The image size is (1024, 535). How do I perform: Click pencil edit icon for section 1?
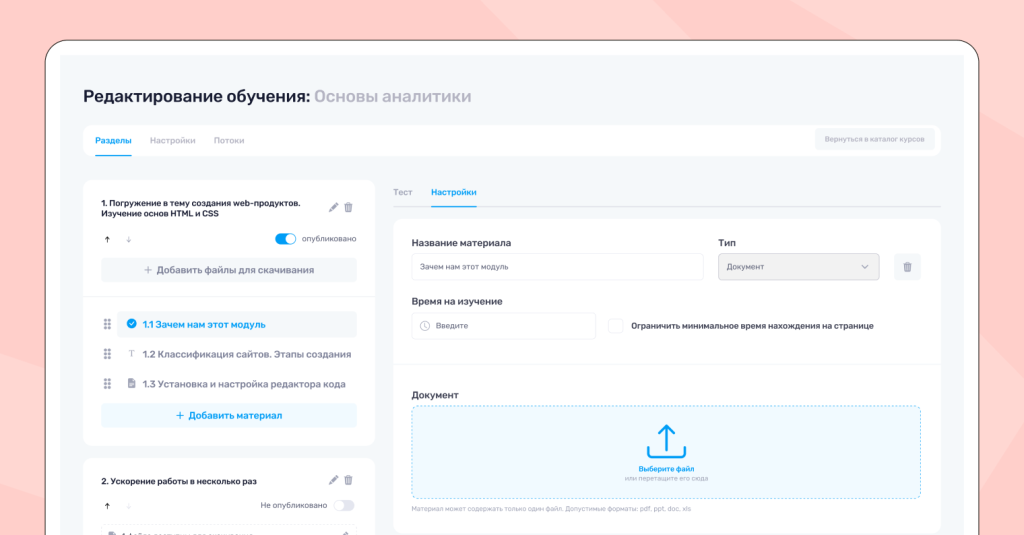pyautogui.click(x=334, y=207)
